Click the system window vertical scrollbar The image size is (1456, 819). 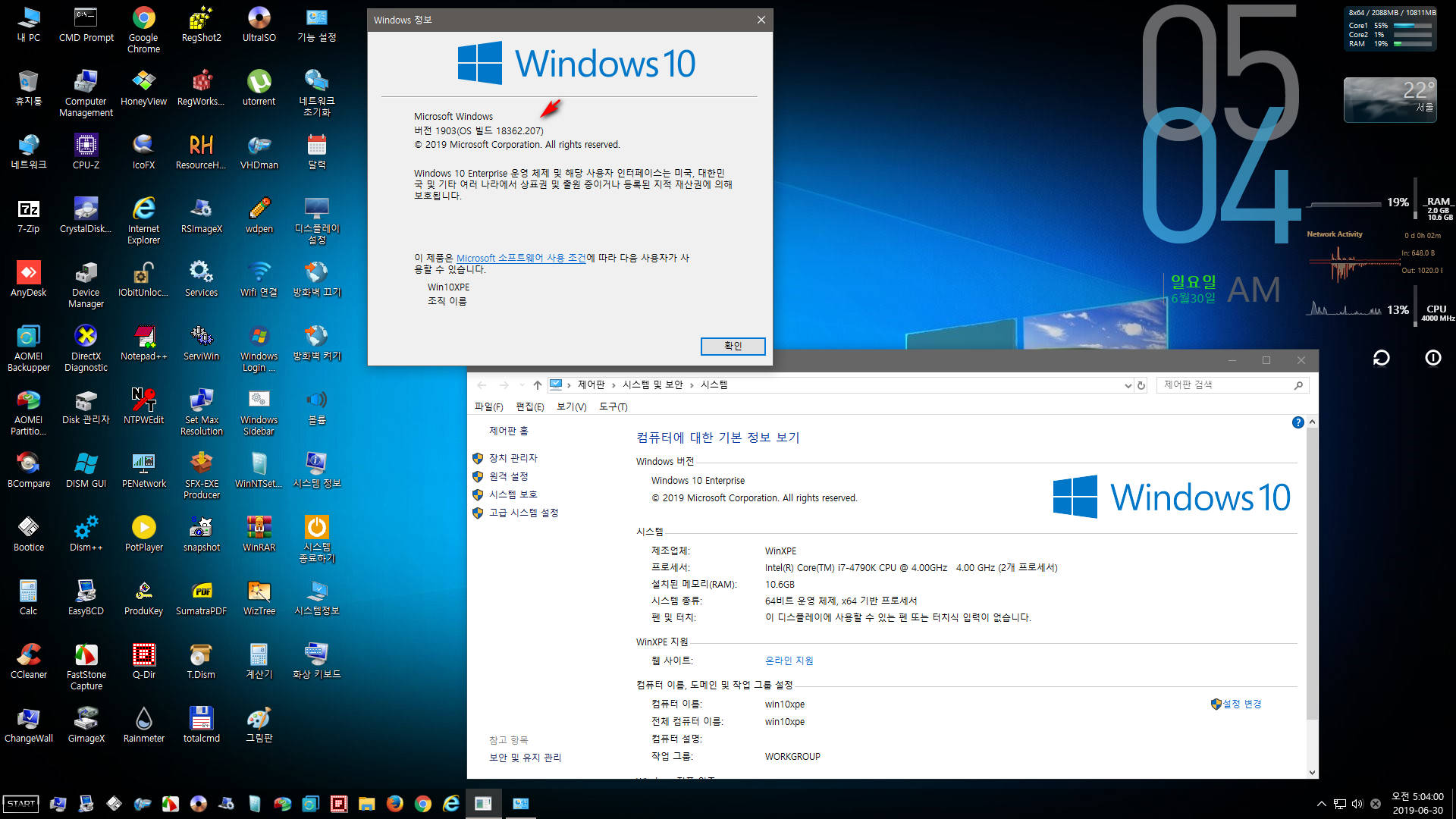tap(1312, 573)
